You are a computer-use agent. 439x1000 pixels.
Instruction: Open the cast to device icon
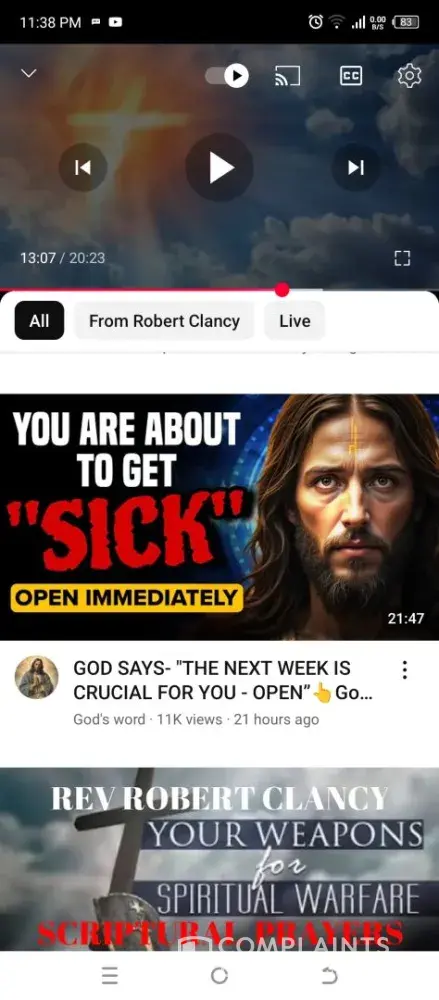click(x=287, y=77)
